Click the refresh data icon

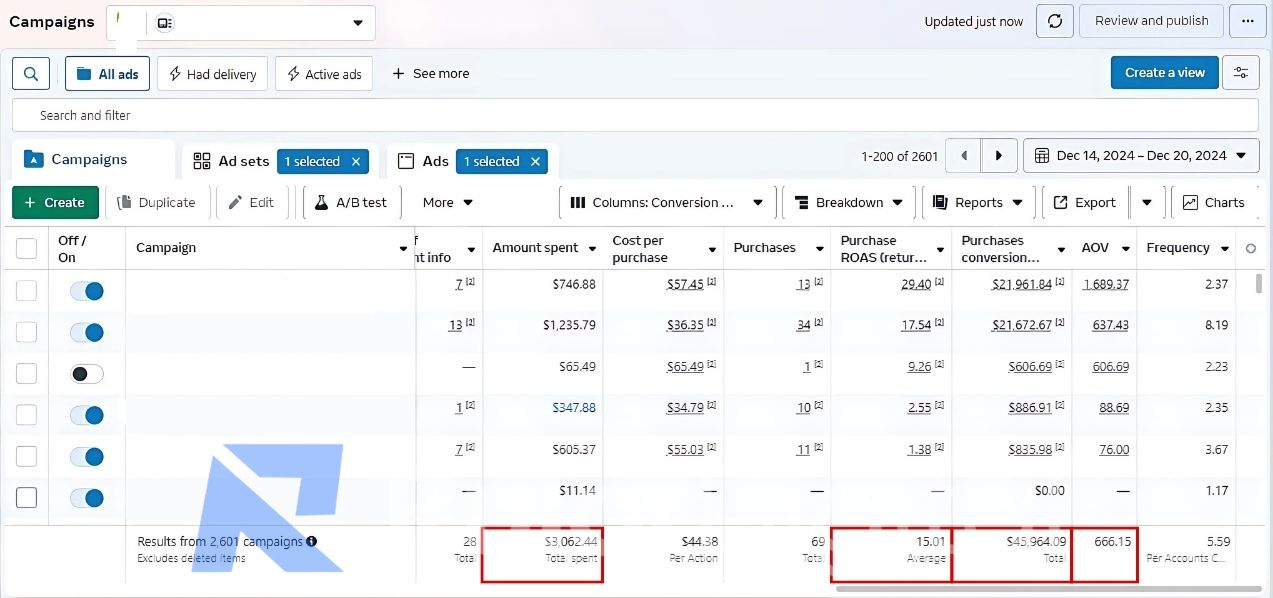tap(1055, 21)
